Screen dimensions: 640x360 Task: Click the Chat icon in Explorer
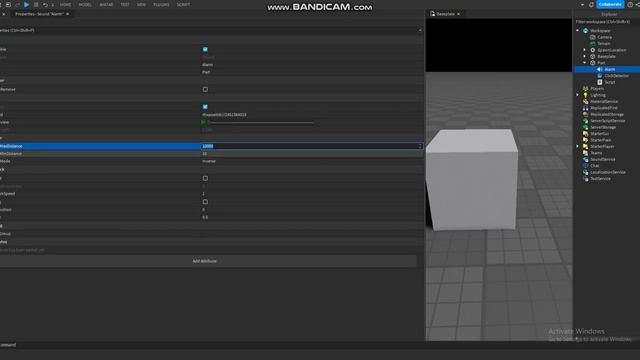click(x=585, y=166)
